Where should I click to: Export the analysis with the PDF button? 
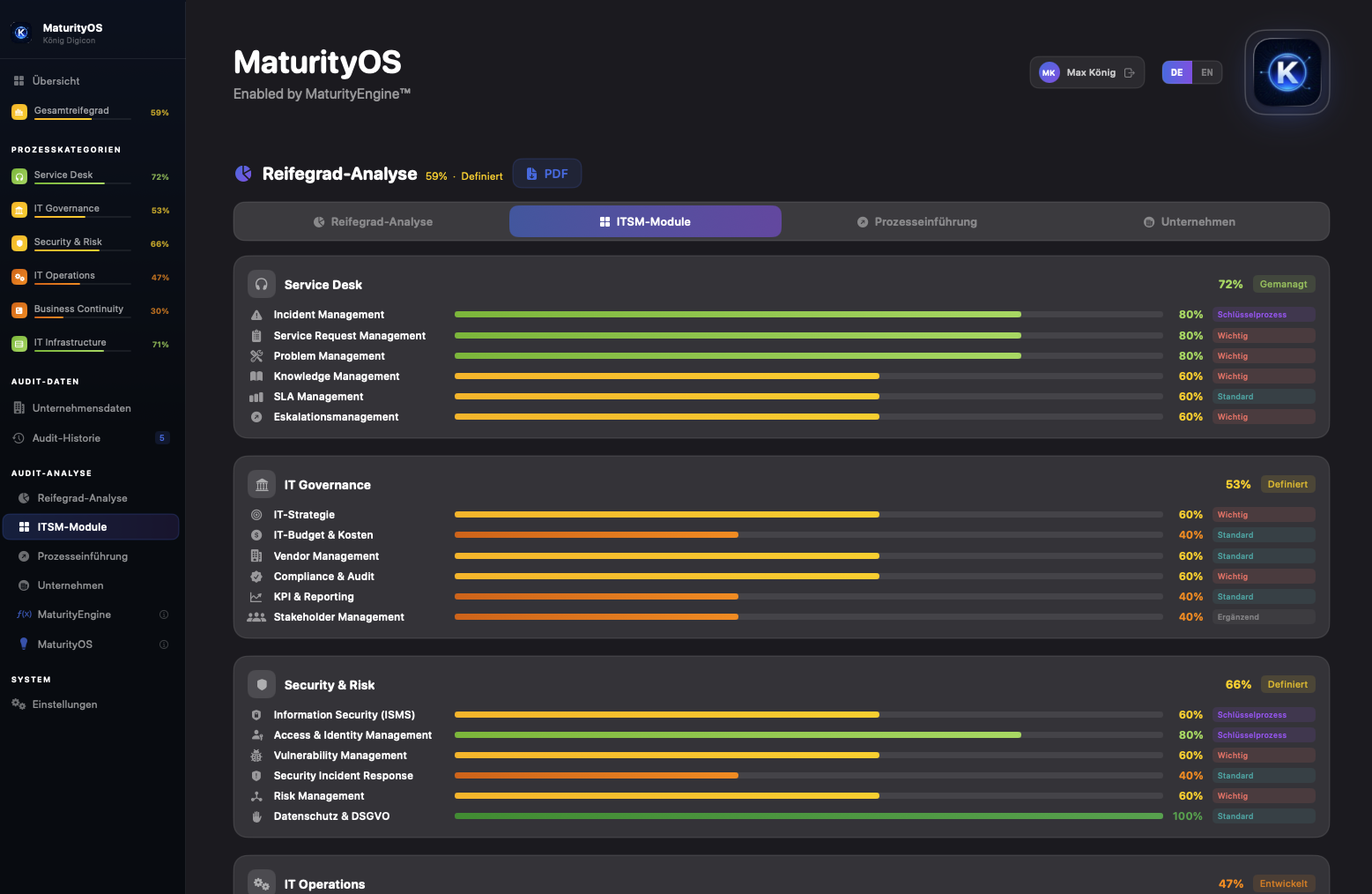[x=547, y=175]
